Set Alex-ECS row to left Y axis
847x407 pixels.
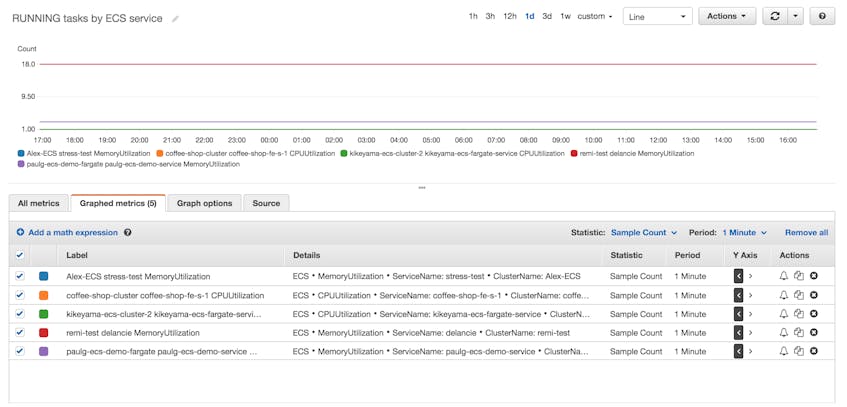[x=738, y=276]
